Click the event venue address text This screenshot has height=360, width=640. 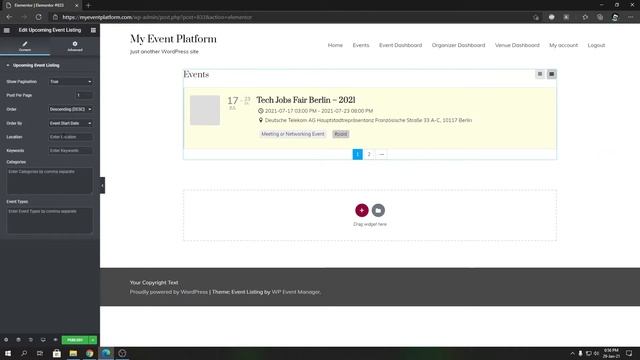pyautogui.click(x=368, y=120)
